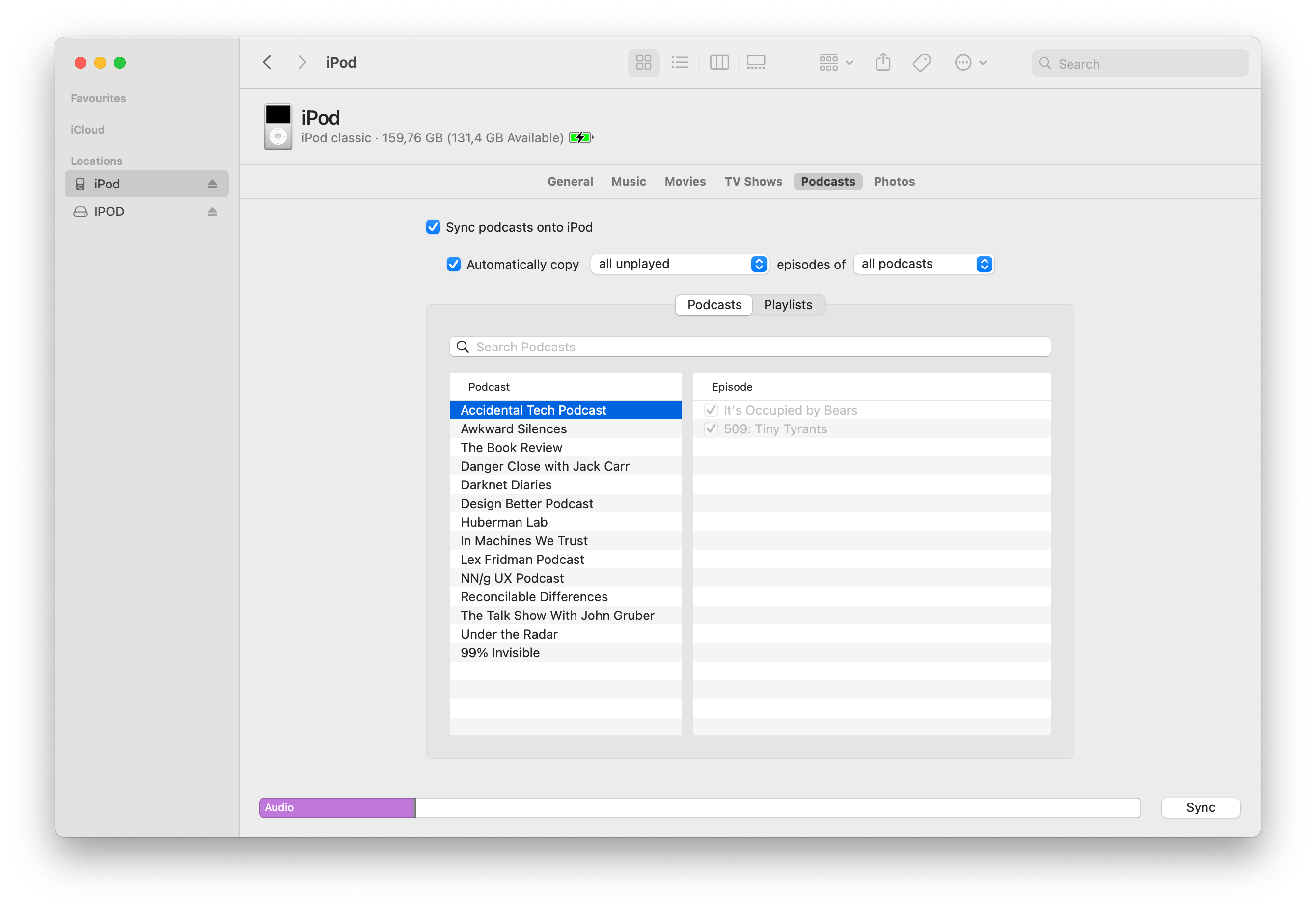Select Huberman Lab podcast
Viewport: 1316px width, 910px height.
(x=565, y=522)
